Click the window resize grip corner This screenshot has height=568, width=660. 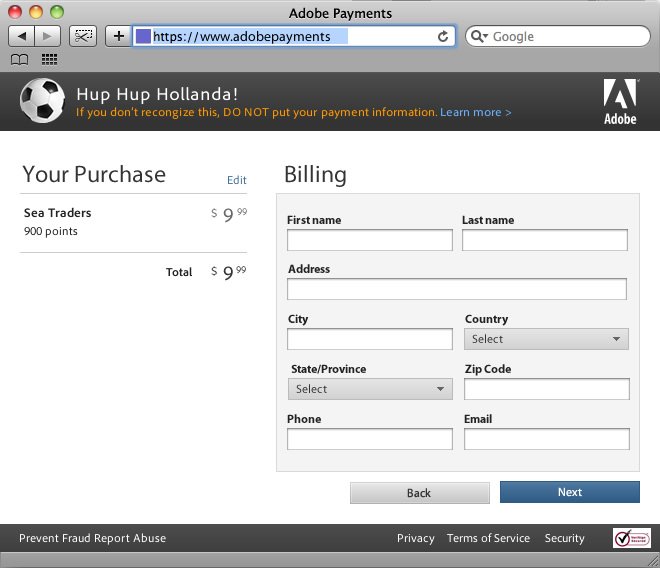tap(654, 562)
